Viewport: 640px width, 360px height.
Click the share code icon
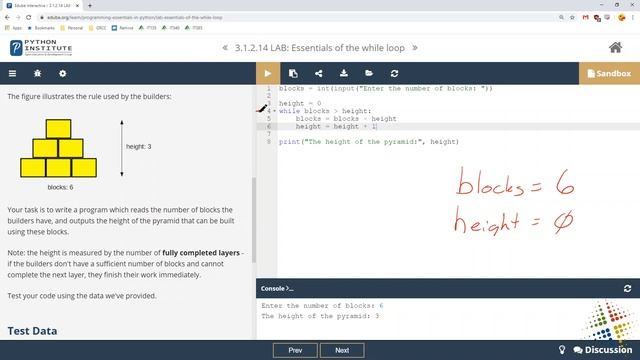pos(318,73)
